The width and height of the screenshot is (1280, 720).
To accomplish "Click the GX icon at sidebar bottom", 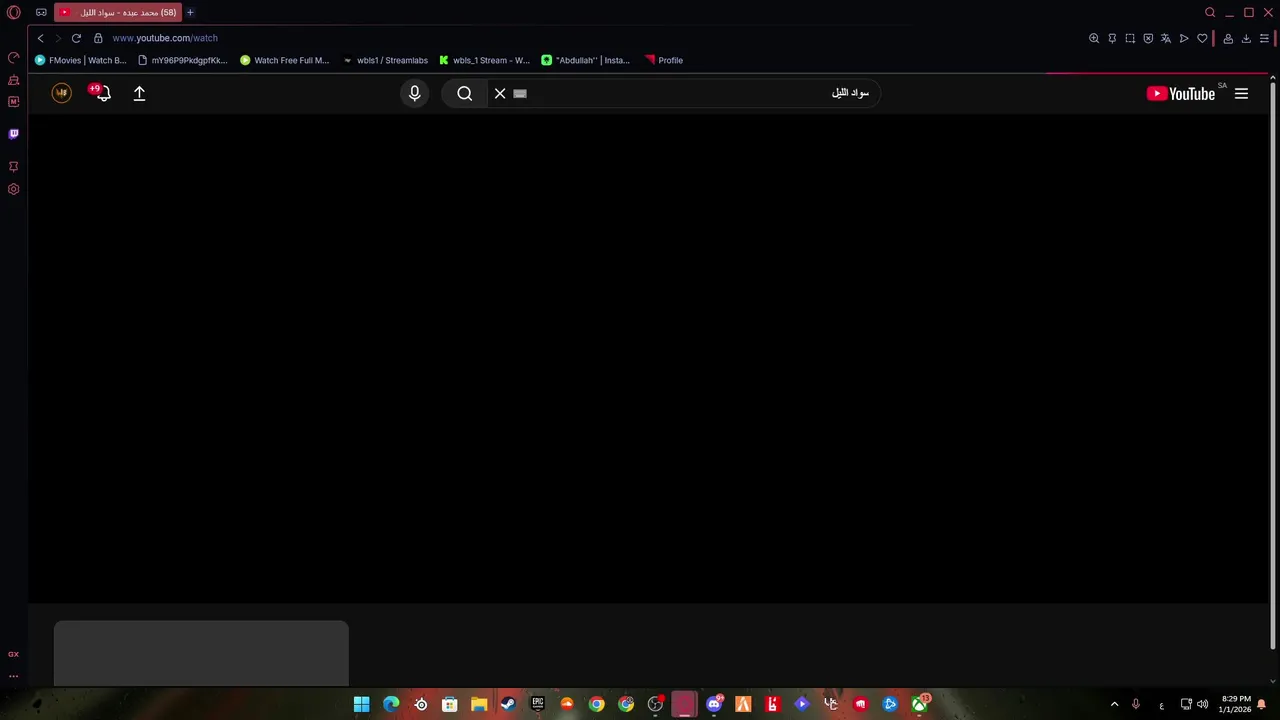I will (x=13, y=654).
